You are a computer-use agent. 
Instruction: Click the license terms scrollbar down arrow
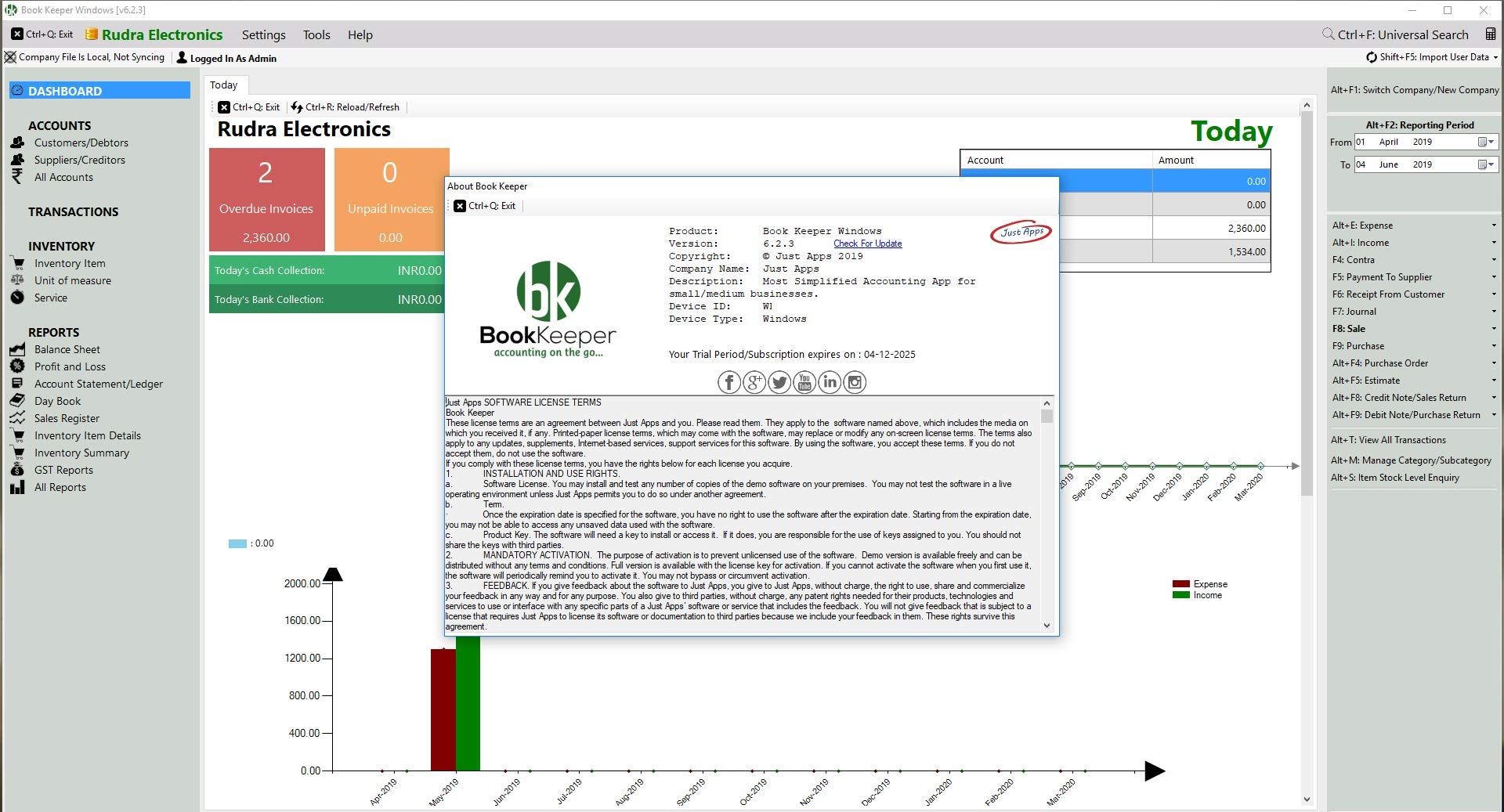click(1047, 625)
